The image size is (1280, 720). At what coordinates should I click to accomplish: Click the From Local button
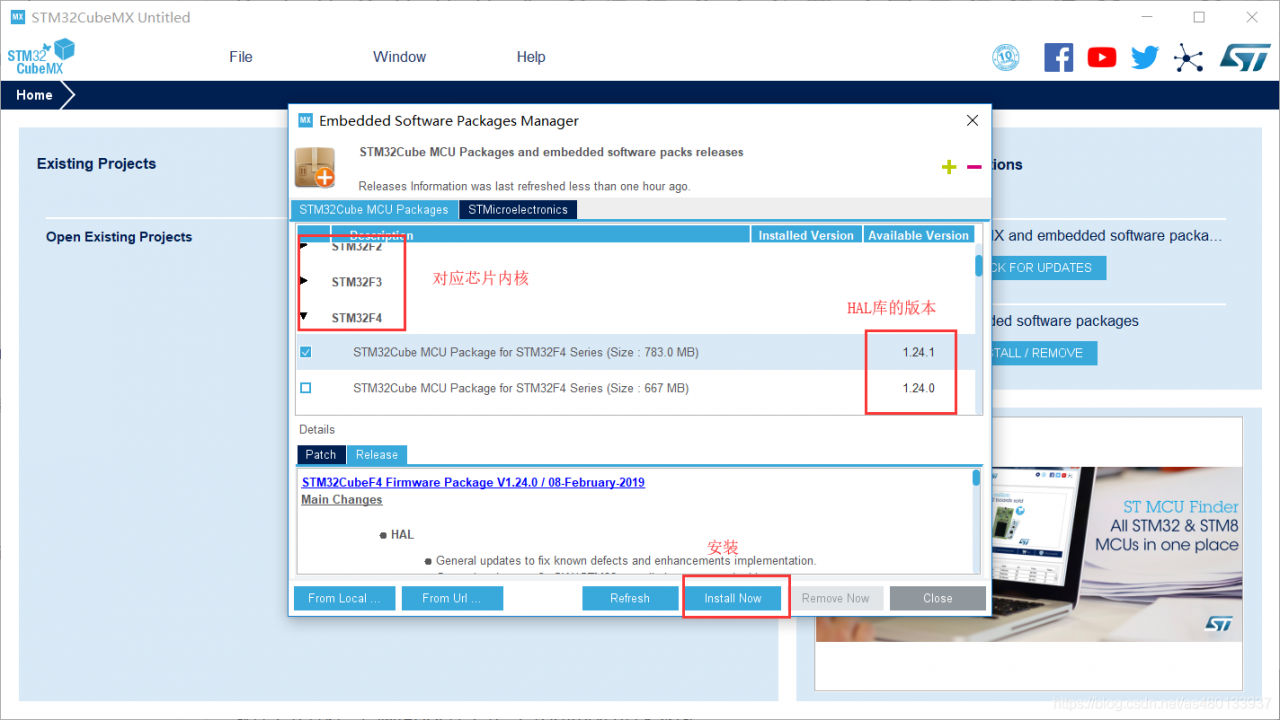(344, 598)
